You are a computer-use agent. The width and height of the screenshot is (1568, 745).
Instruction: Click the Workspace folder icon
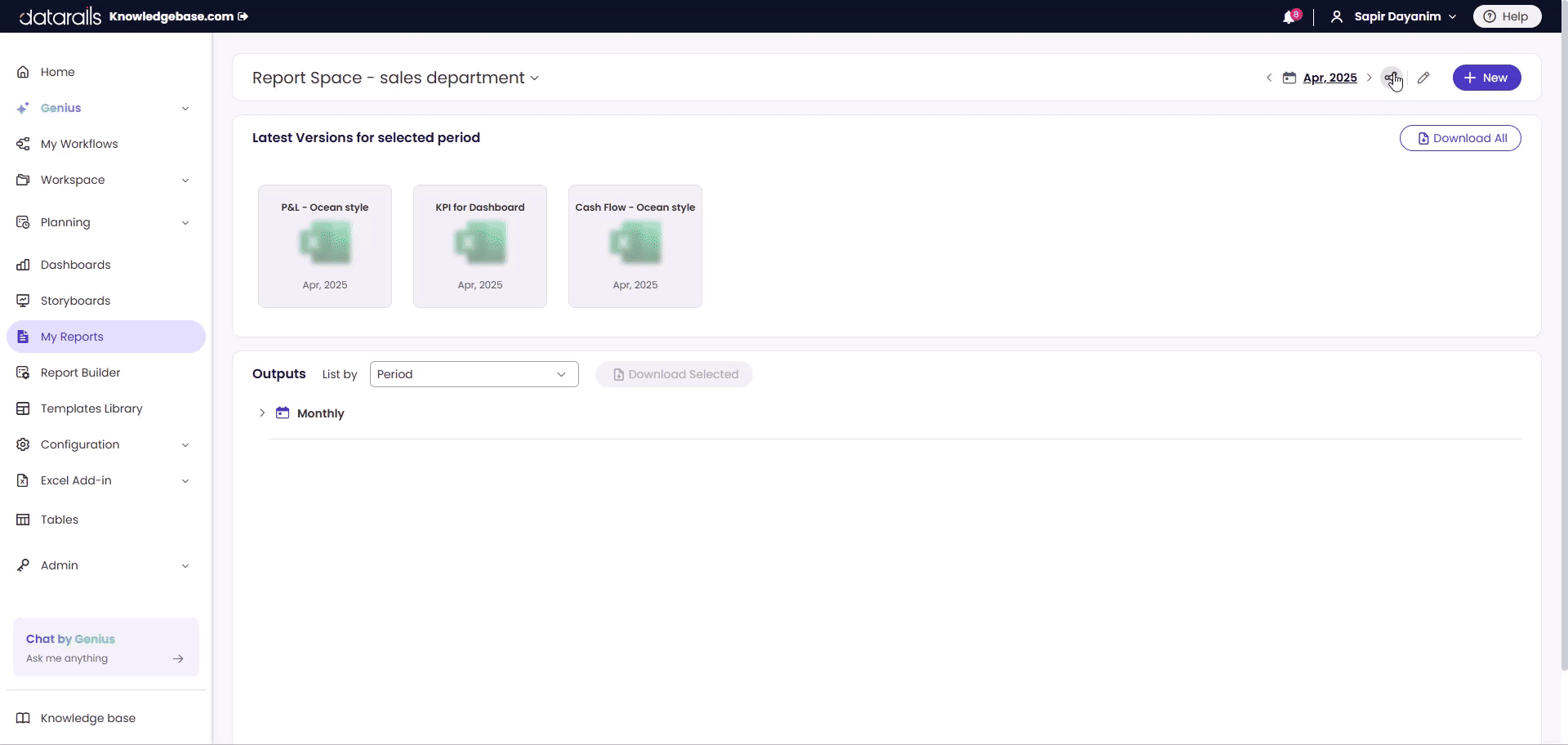(x=23, y=180)
